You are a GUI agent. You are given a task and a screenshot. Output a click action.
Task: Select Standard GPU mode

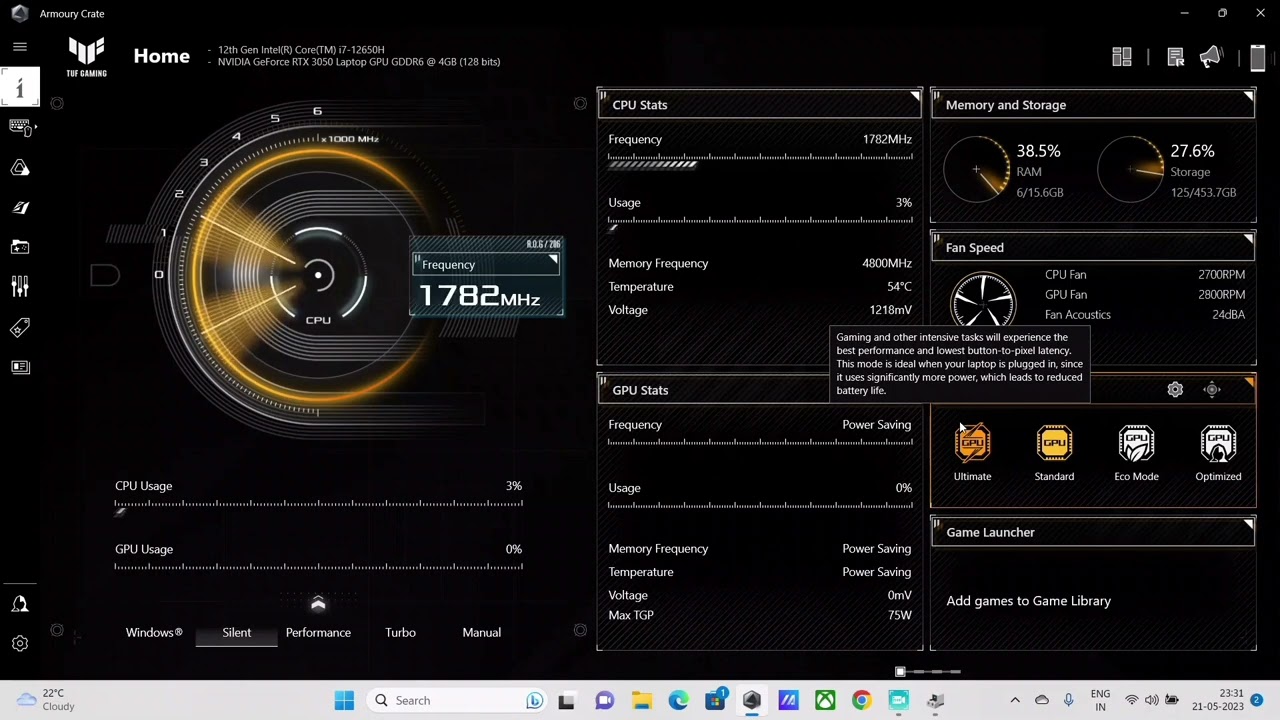click(1054, 453)
